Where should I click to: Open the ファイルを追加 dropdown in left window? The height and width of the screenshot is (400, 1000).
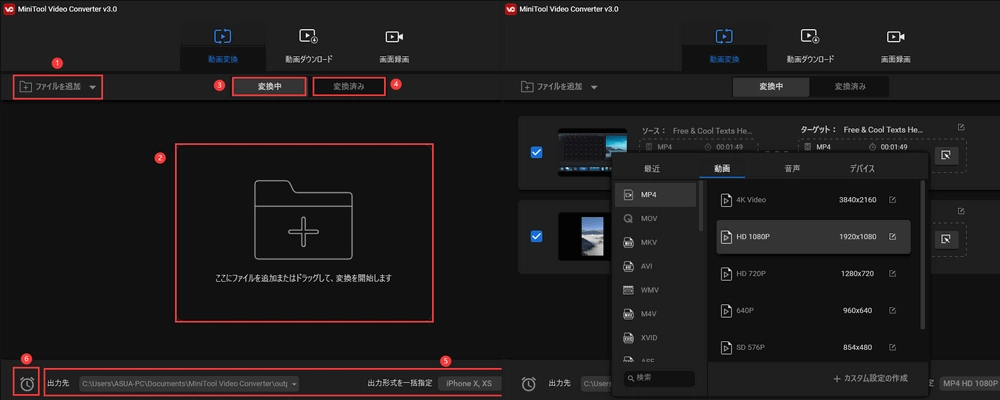point(93,87)
